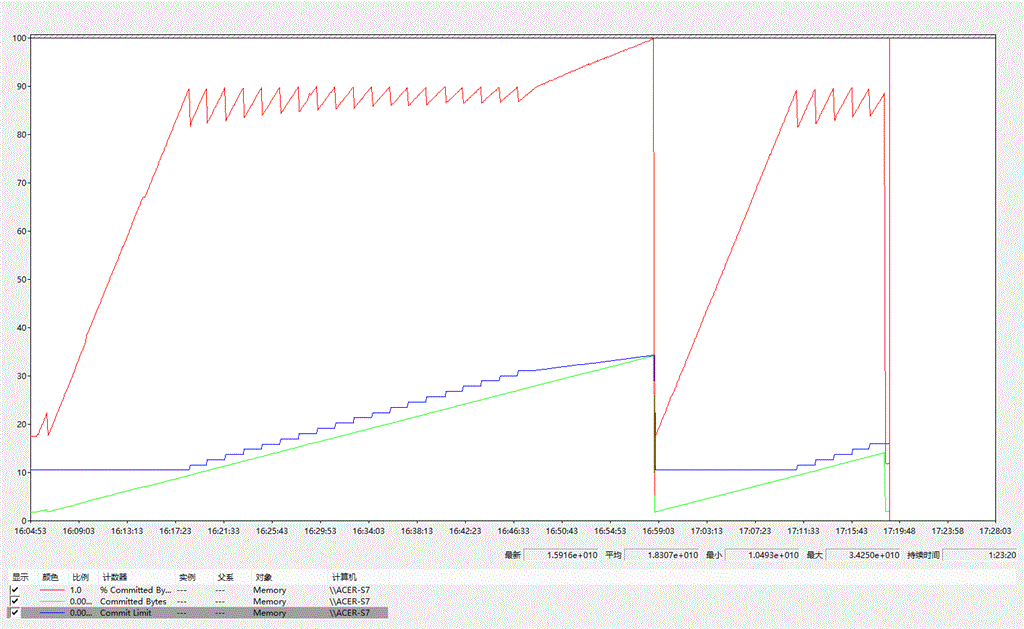
Task: Sort by the 对象 column header
Action: click(x=264, y=577)
